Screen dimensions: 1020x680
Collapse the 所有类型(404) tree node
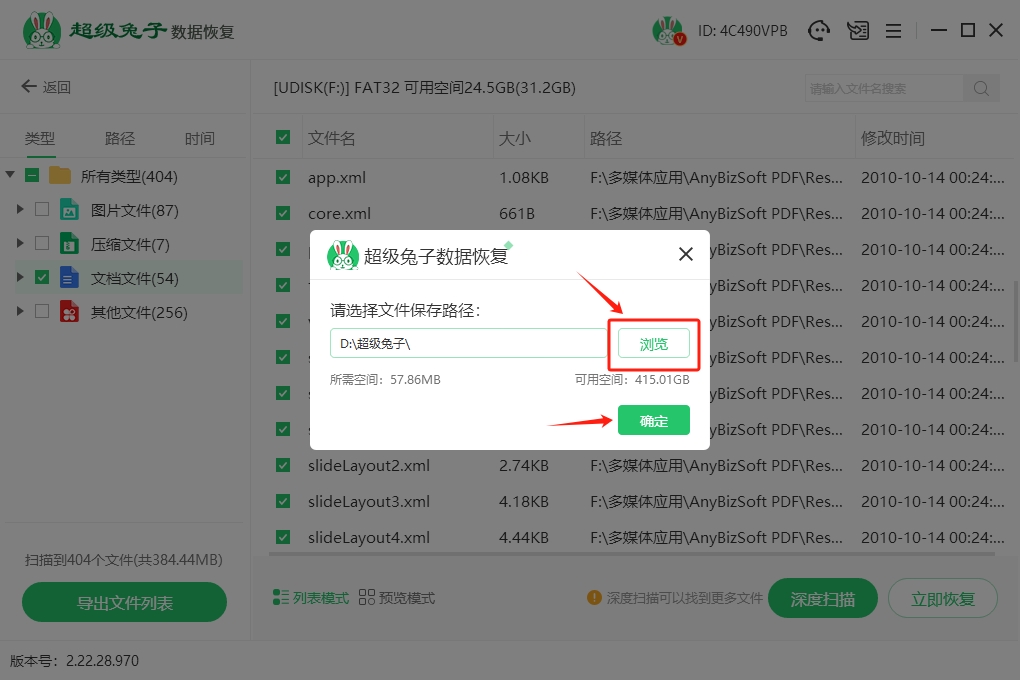pyautogui.click(x=10, y=176)
